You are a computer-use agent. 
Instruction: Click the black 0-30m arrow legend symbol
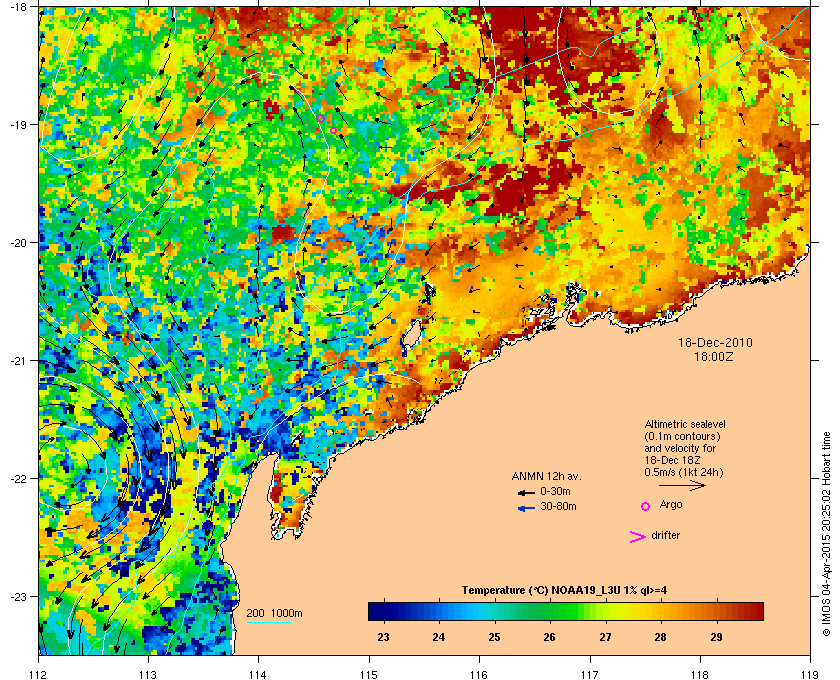[x=526, y=492]
